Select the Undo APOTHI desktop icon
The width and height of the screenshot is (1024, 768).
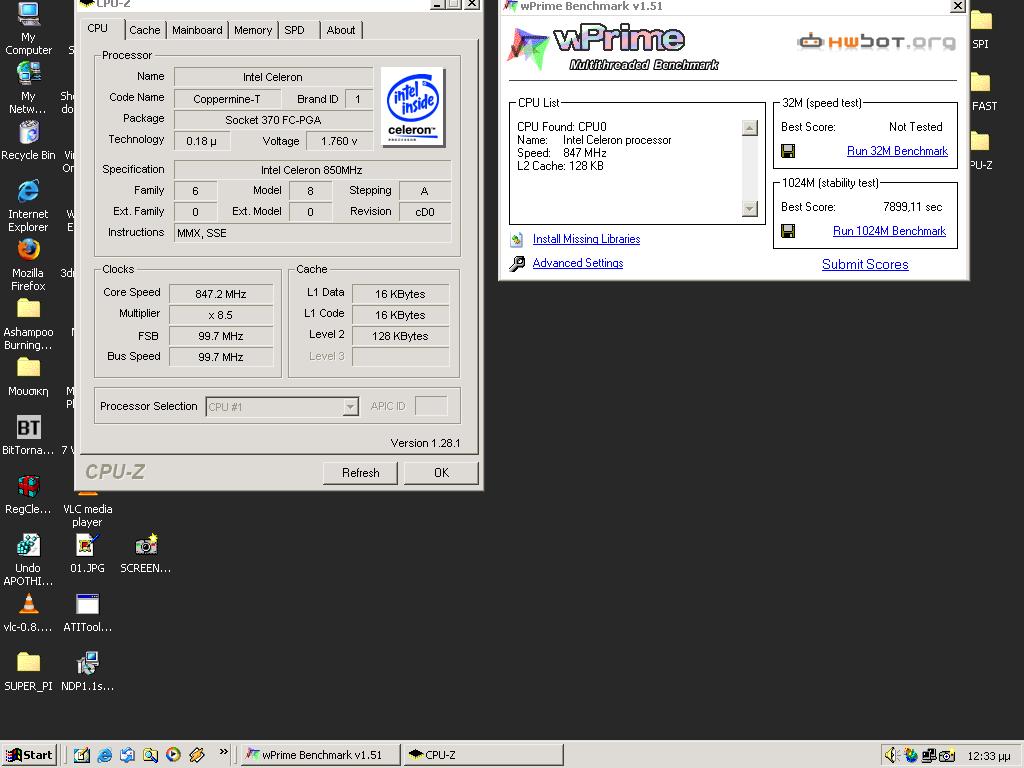click(x=28, y=560)
